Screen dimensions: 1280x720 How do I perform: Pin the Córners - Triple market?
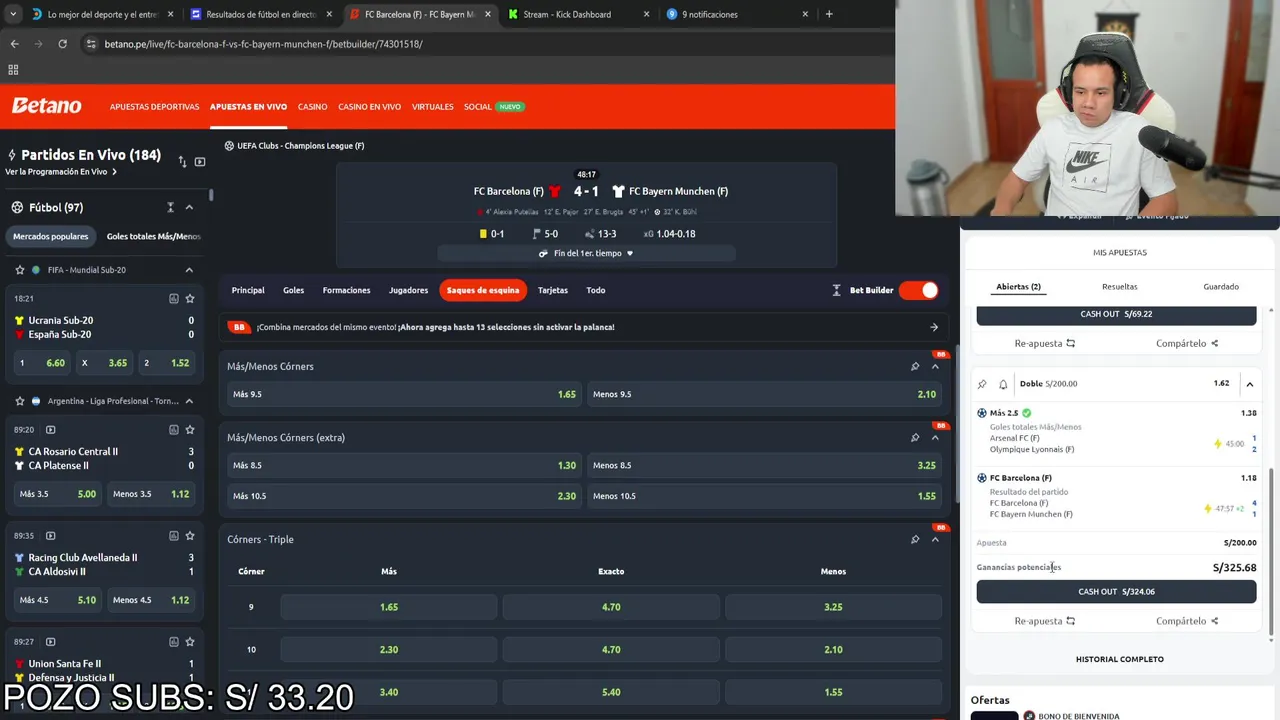915,539
